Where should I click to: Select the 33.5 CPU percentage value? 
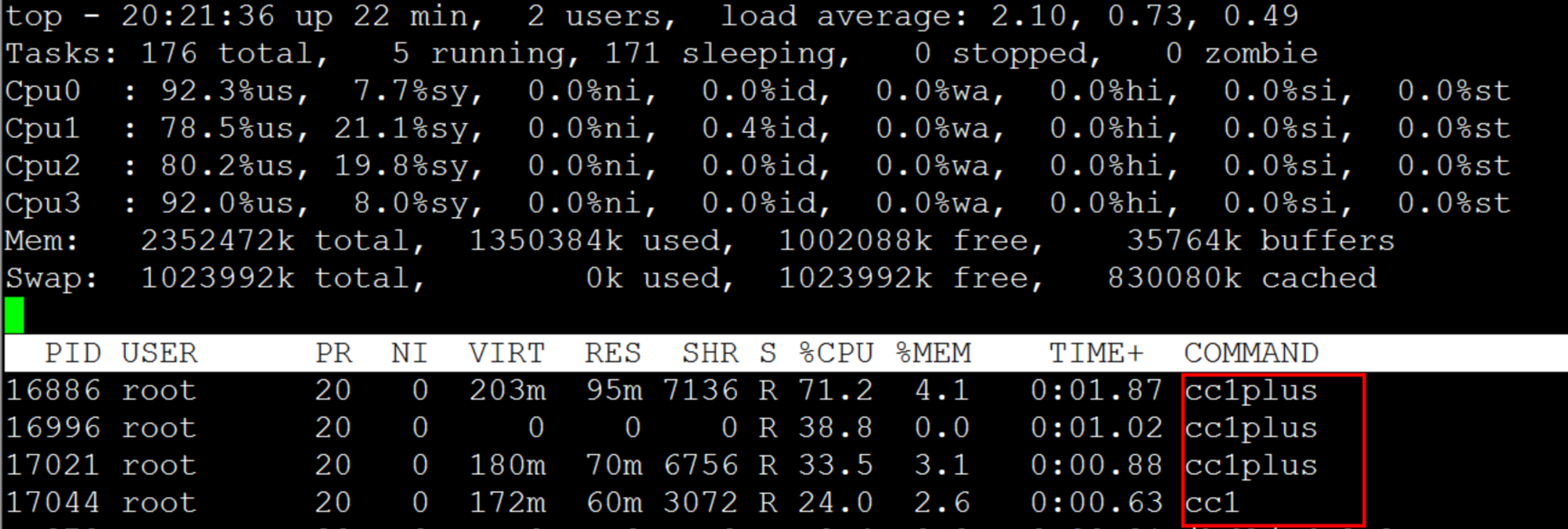point(836,465)
